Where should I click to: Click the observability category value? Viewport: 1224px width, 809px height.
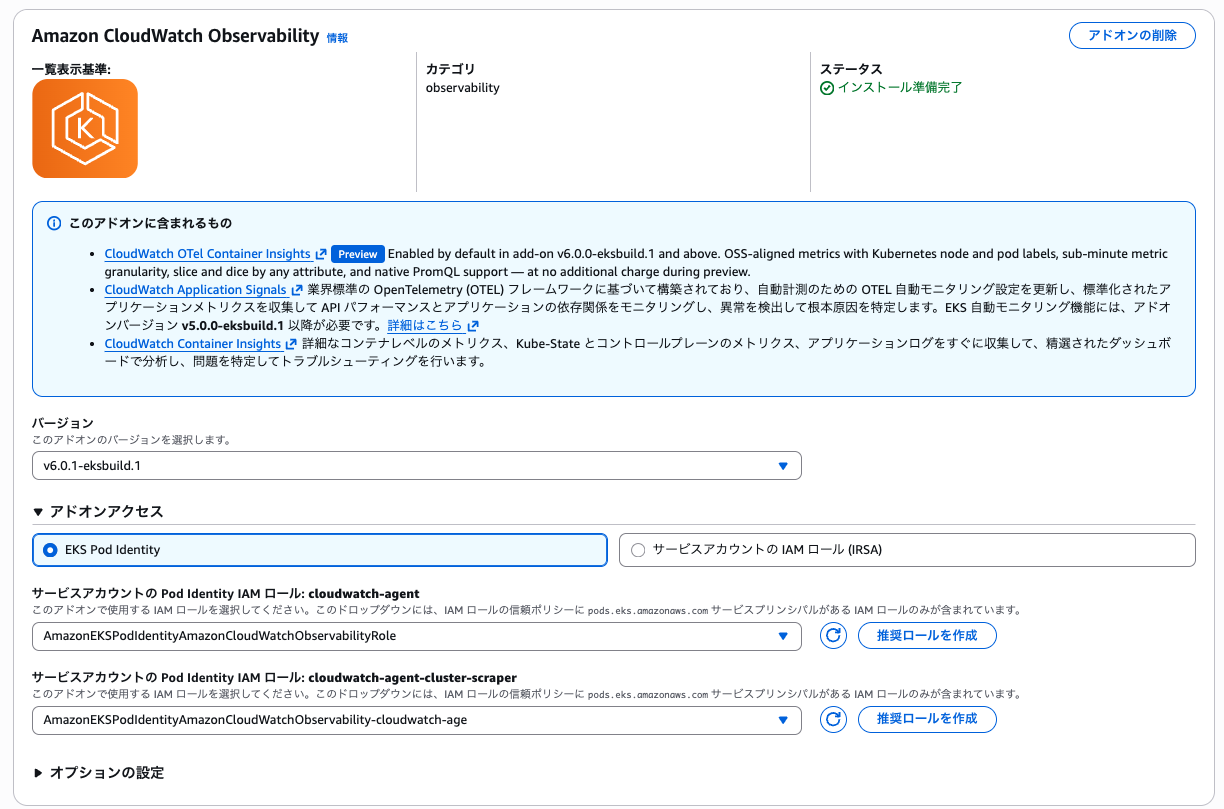pos(463,88)
